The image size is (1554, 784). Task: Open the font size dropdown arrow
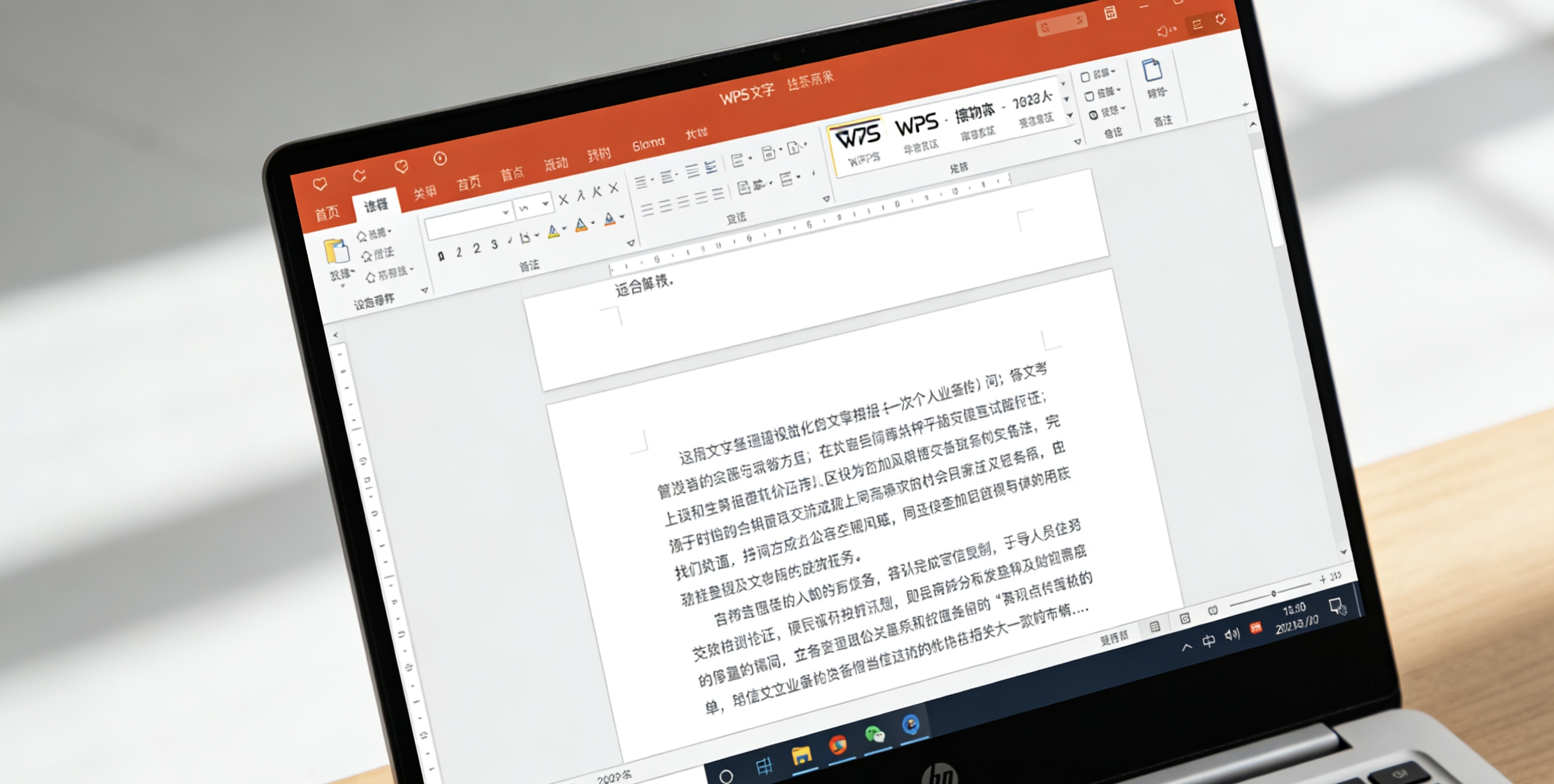tap(545, 203)
